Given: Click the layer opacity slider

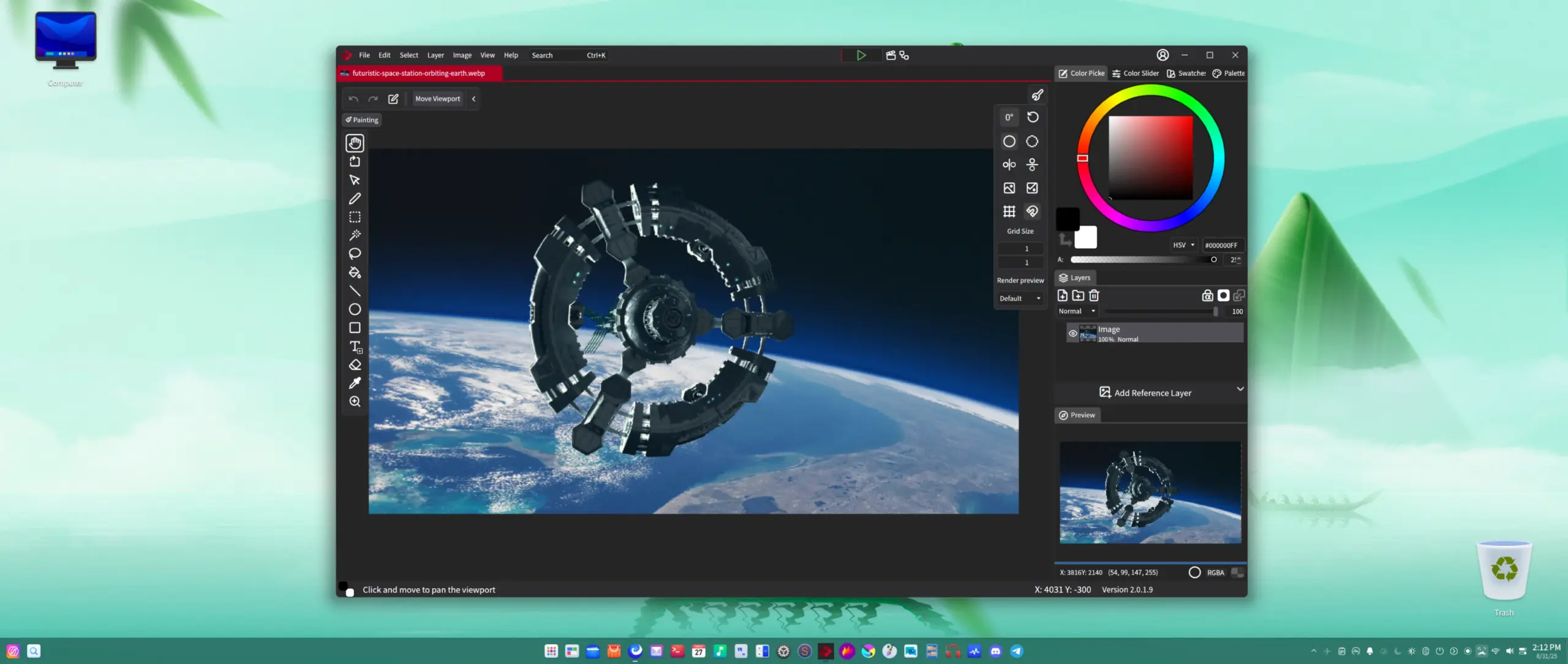Looking at the screenshot, I should click(x=1162, y=311).
